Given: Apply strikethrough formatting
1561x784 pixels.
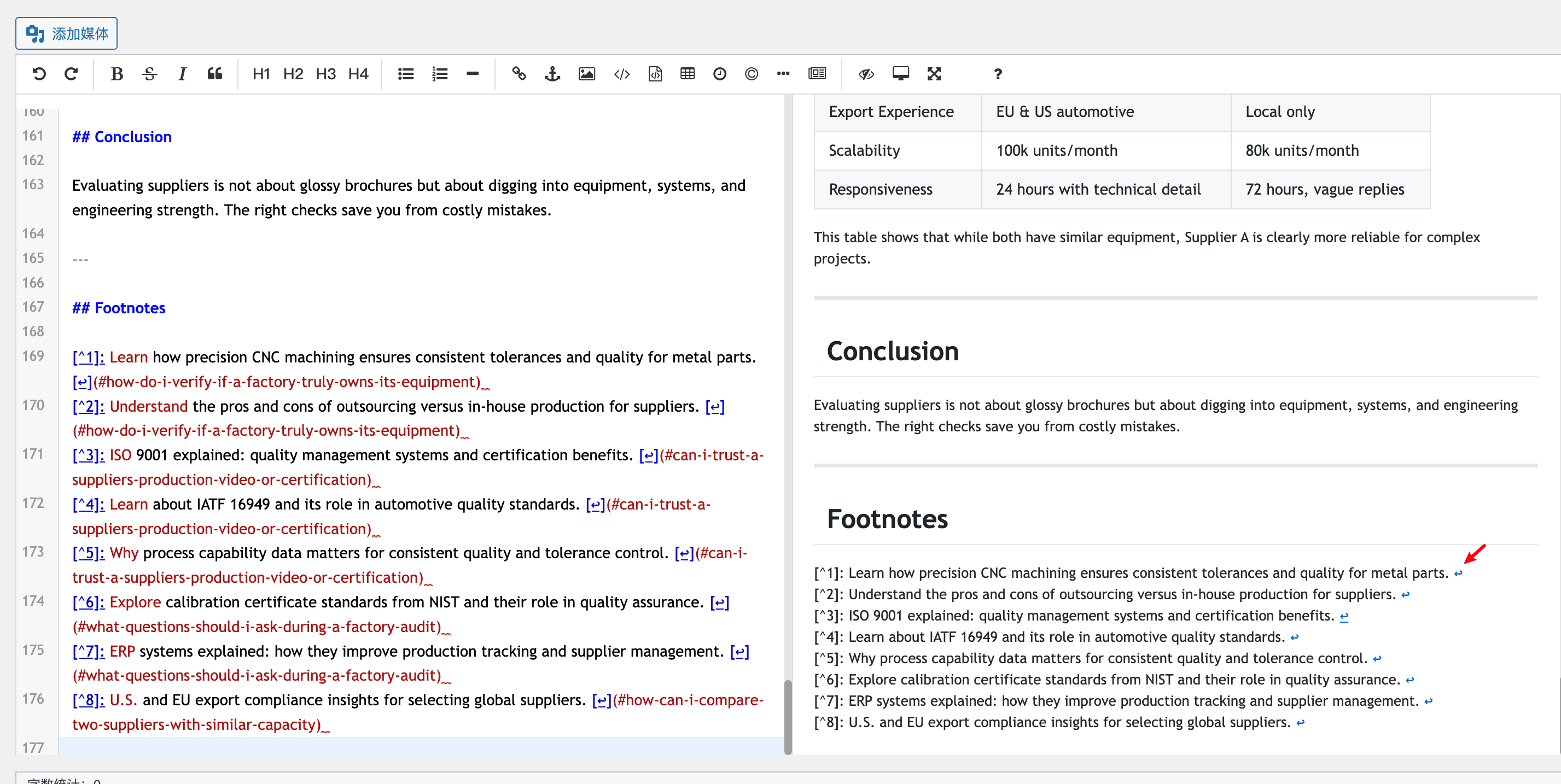Looking at the screenshot, I should tap(150, 74).
